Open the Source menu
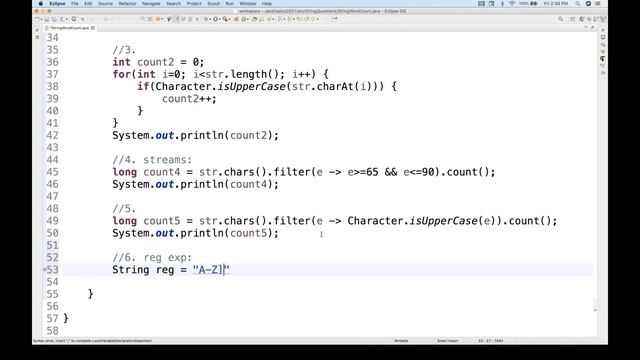The height and width of the screenshot is (360, 640). [x=105, y=3]
